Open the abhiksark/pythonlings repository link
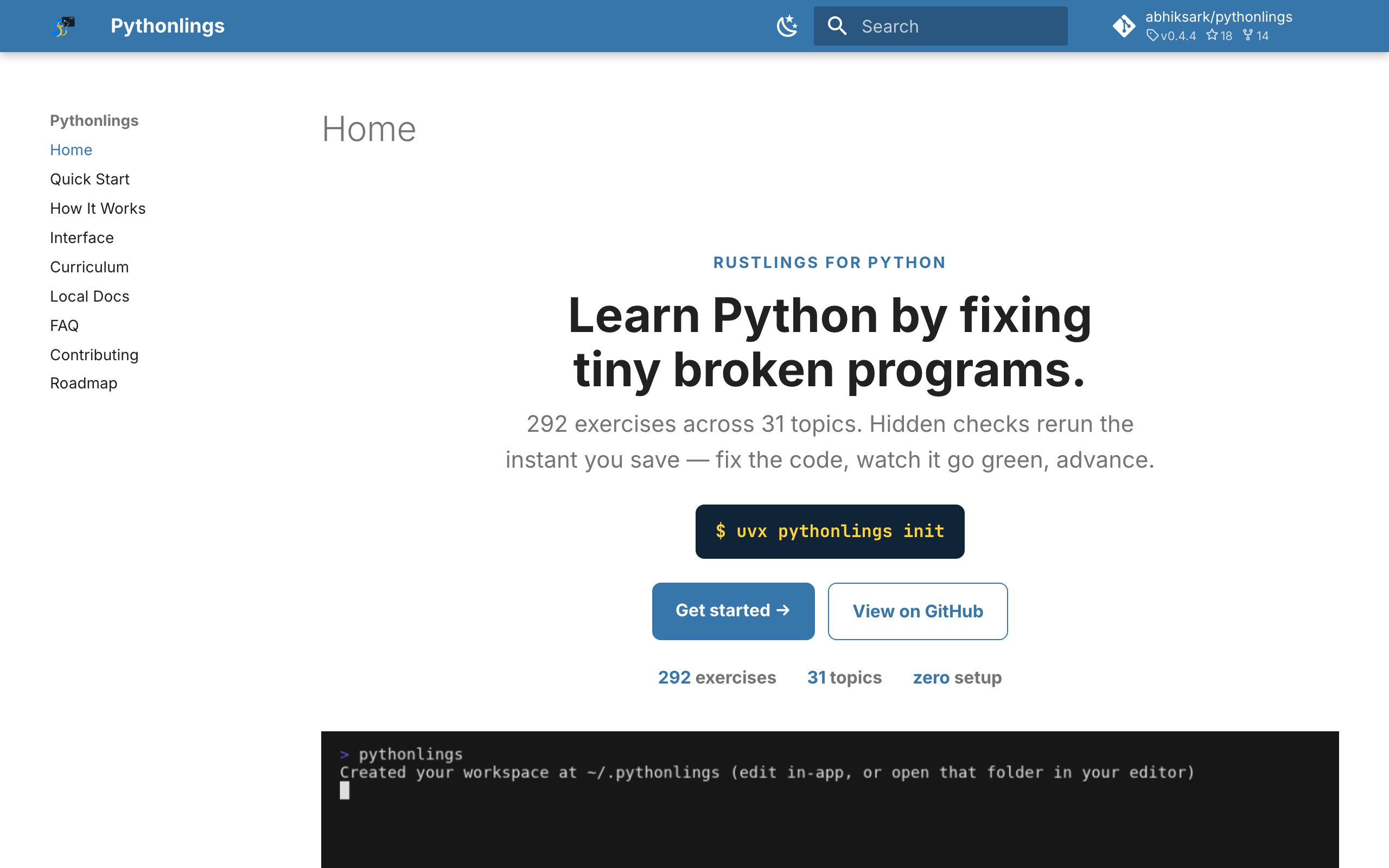The image size is (1389, 868). (x=1219, y=17)
